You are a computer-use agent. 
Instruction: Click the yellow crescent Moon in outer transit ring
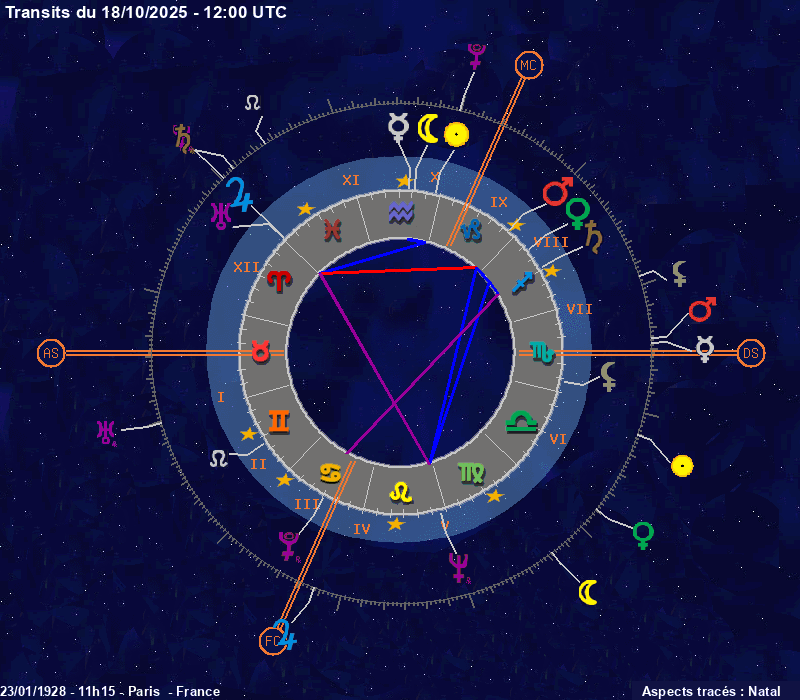pyautogui.click(x=589, y=592)
